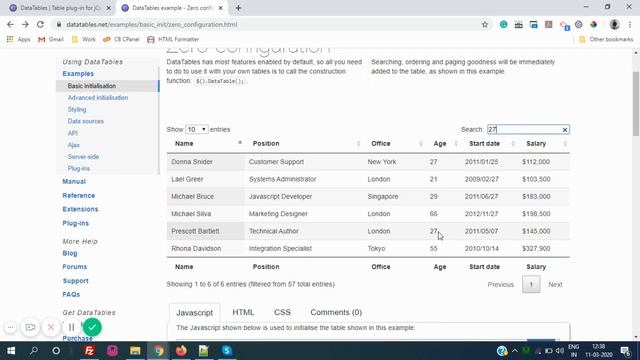Cancel recording with red X icon
The height and width of the screenshot is (360, 640).
click(51, 327)
